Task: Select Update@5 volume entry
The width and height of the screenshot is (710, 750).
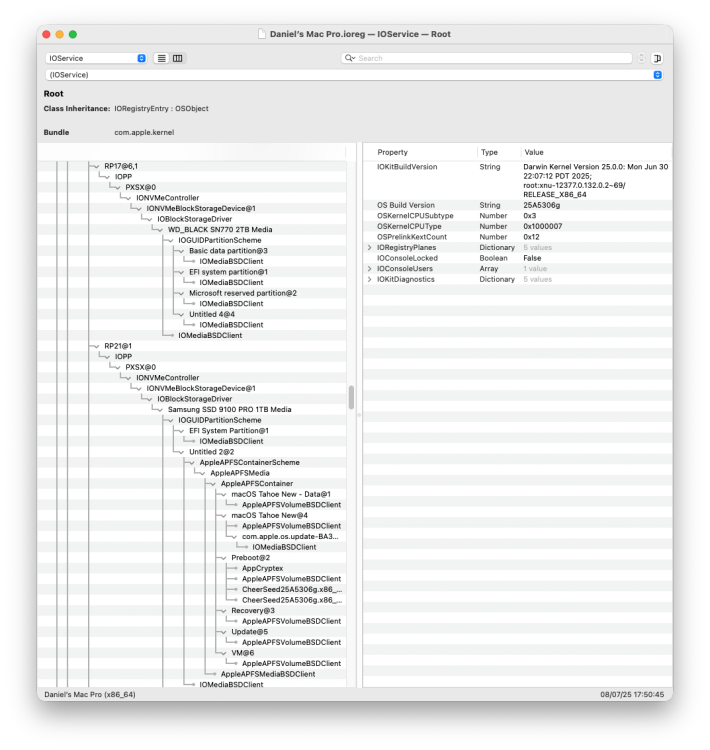Action: pos(250,632)
